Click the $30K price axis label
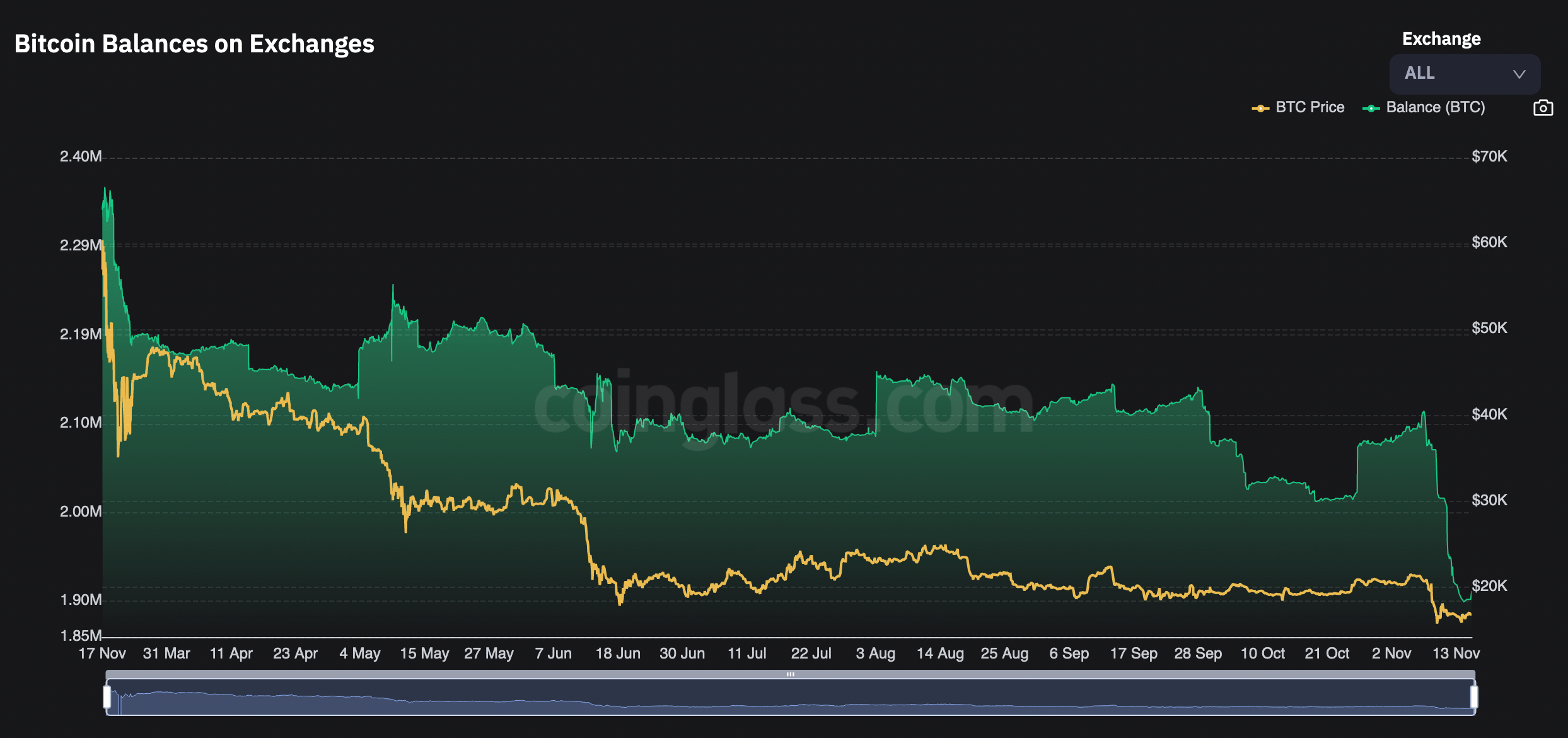This screenshot has height=738, width=1568. point(1489,500)
